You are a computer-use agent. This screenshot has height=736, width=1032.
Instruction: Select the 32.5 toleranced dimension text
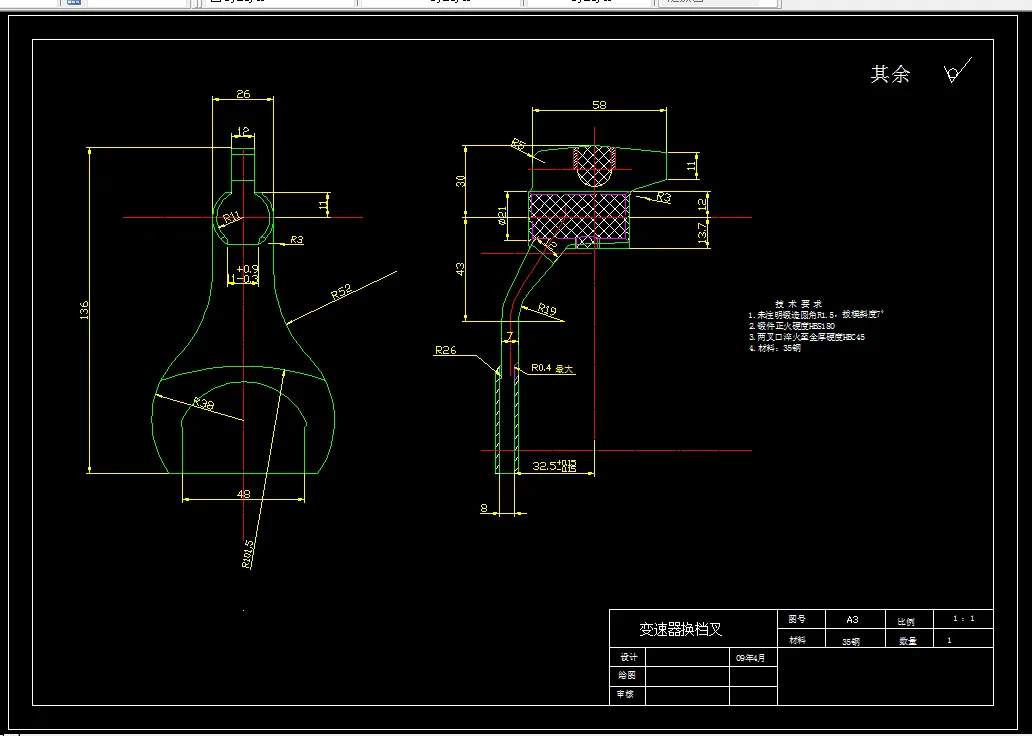pyautogui.click(x=555, y=465)
